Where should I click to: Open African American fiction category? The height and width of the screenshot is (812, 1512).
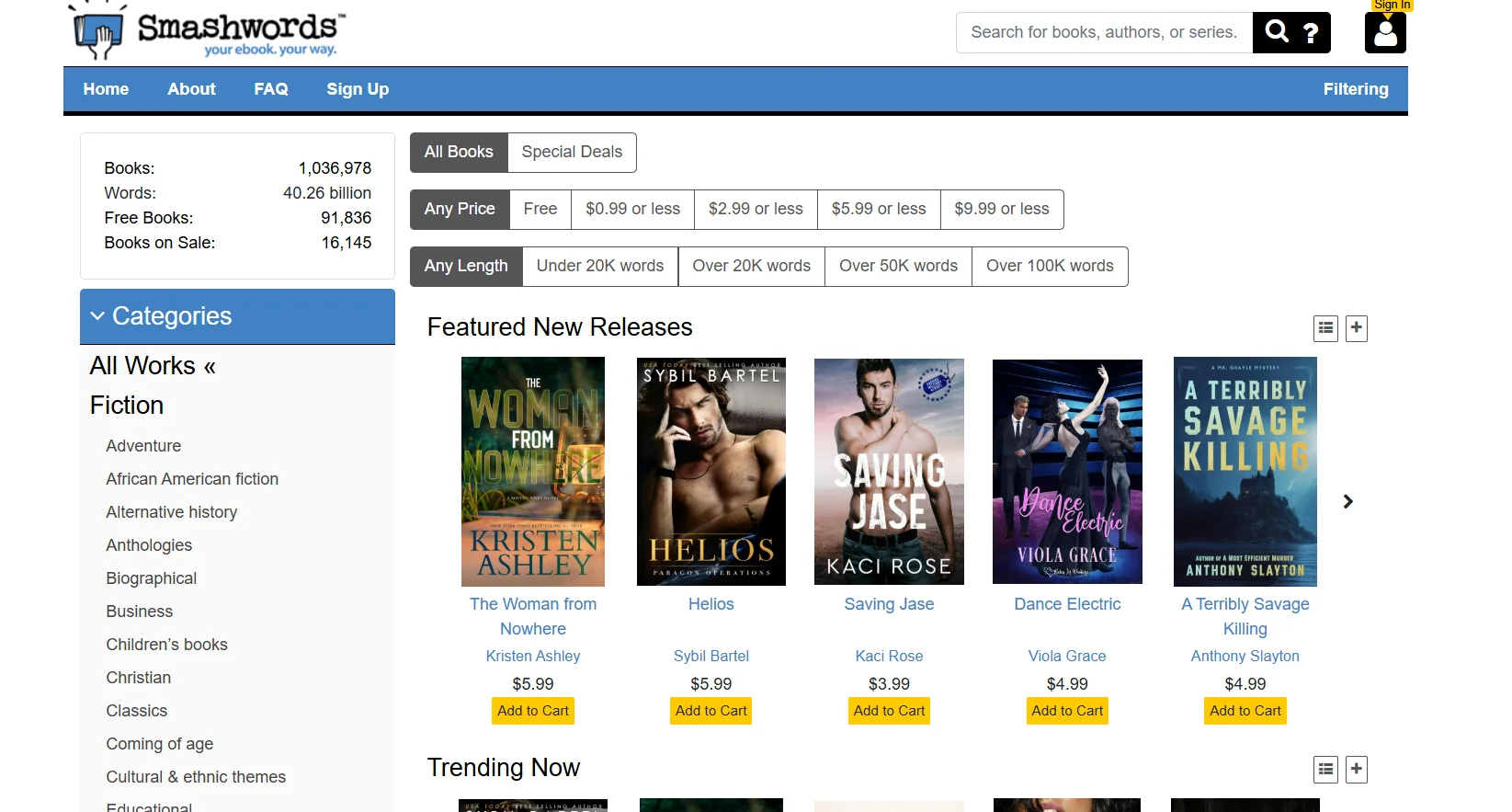pos(192,479)
